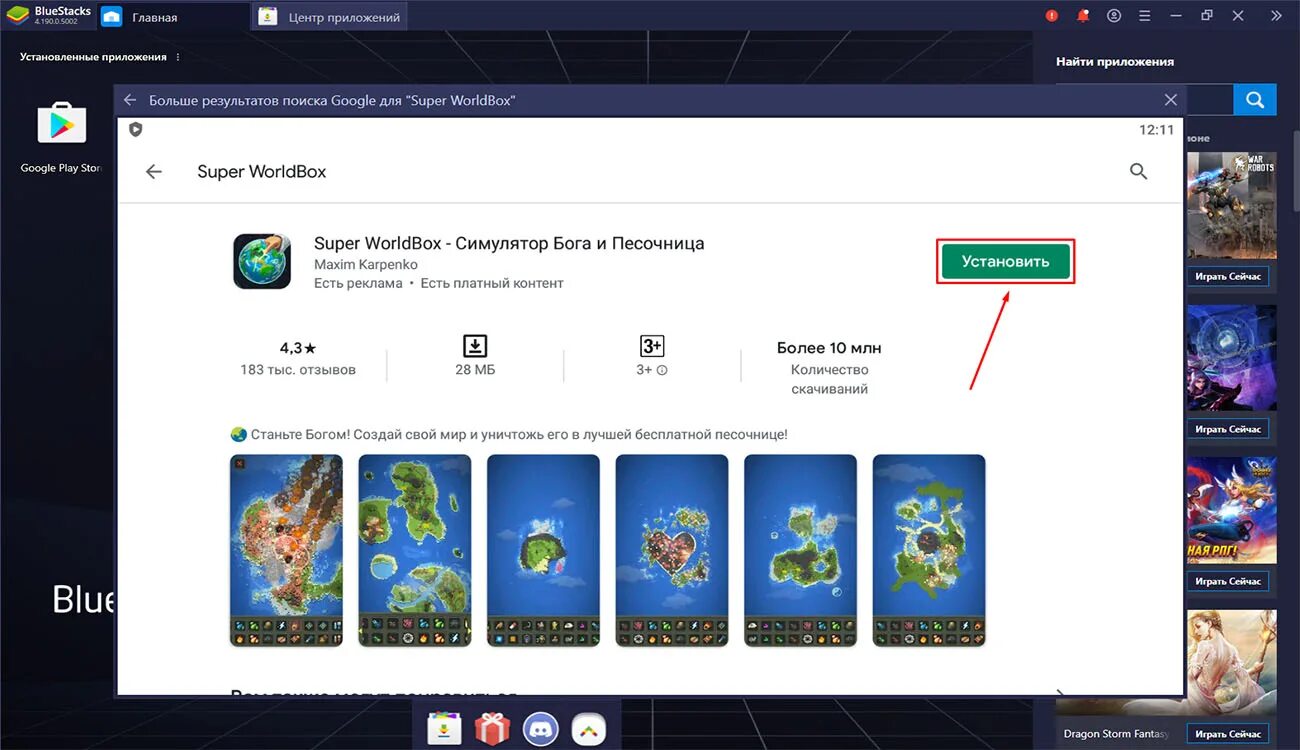Collapse sidebar with double chevron icon
The image size is (1300, 750).
1276,16
